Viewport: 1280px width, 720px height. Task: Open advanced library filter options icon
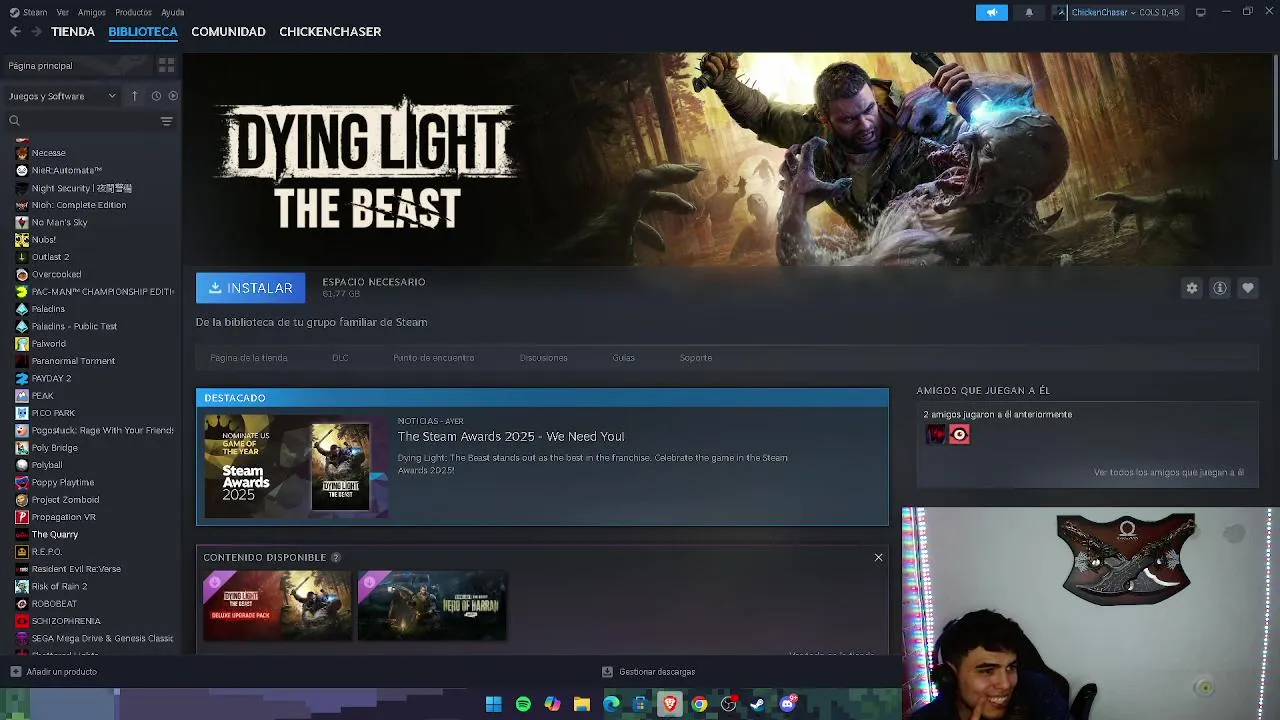click(167, 121)
